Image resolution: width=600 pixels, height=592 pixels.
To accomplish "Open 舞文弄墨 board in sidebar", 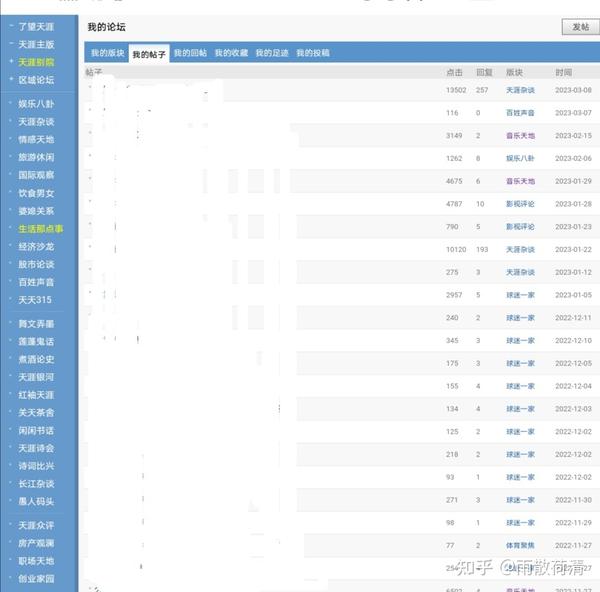I will click(x=36, y=324).
